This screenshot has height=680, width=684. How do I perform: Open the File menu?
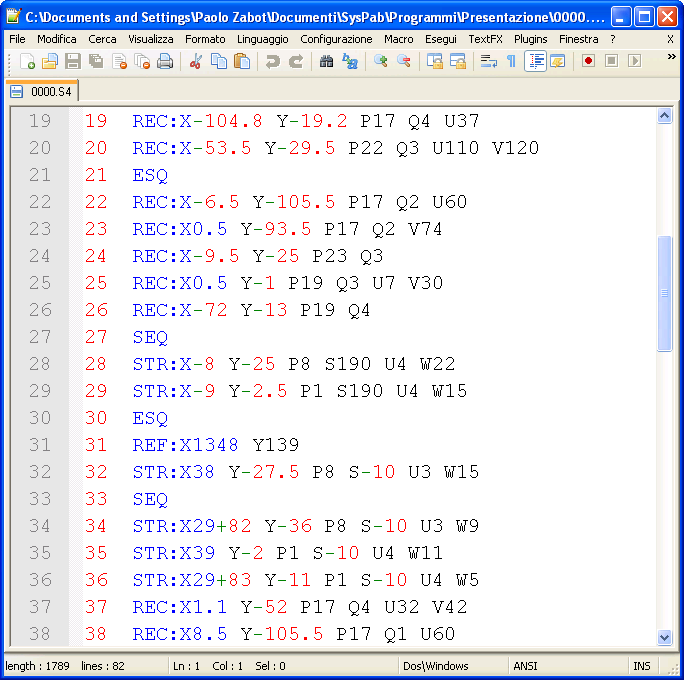[x=17, y=39]
